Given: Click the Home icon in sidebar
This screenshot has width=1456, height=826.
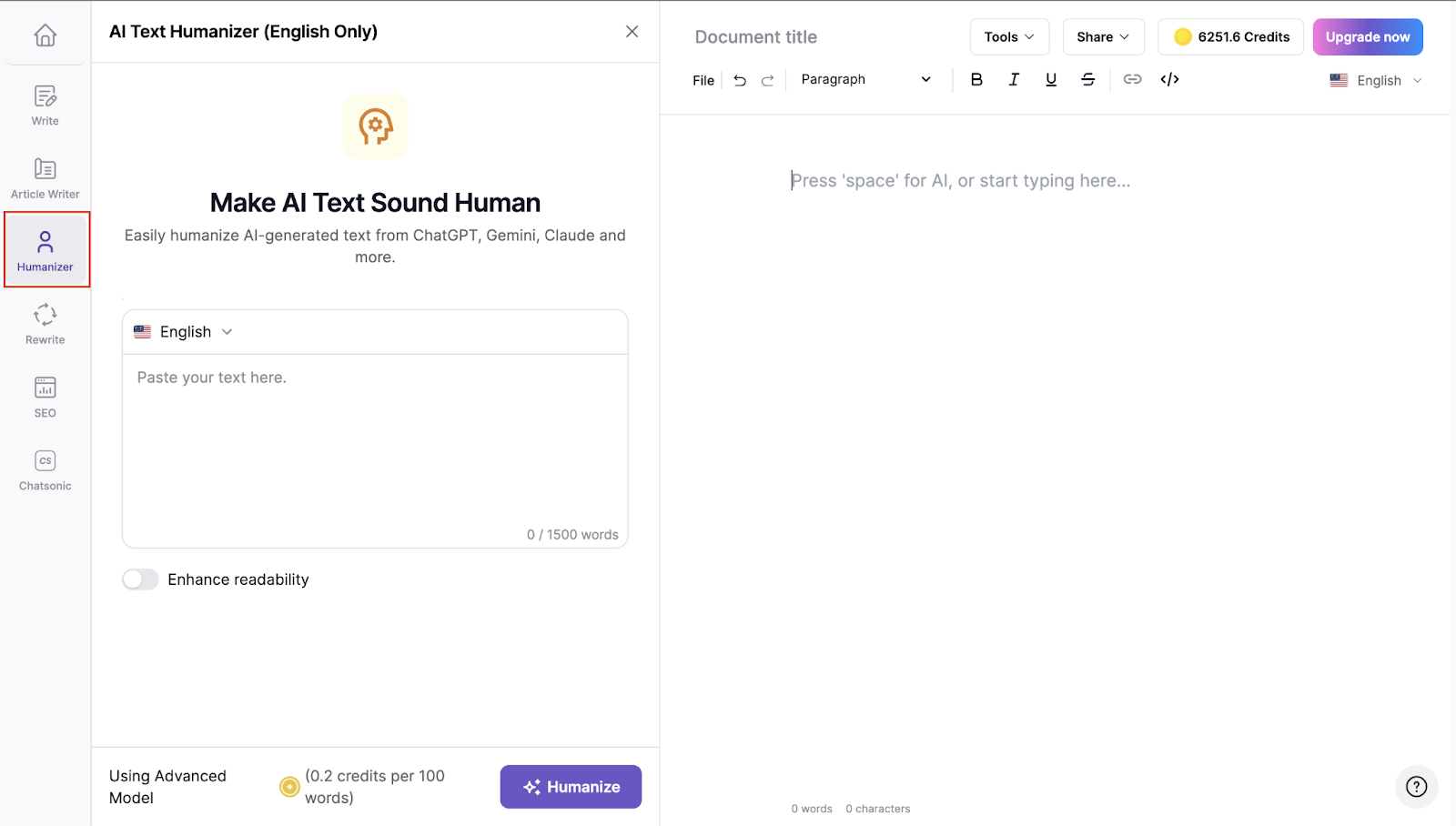Looking at the screenshot, I should coord(45,35).
